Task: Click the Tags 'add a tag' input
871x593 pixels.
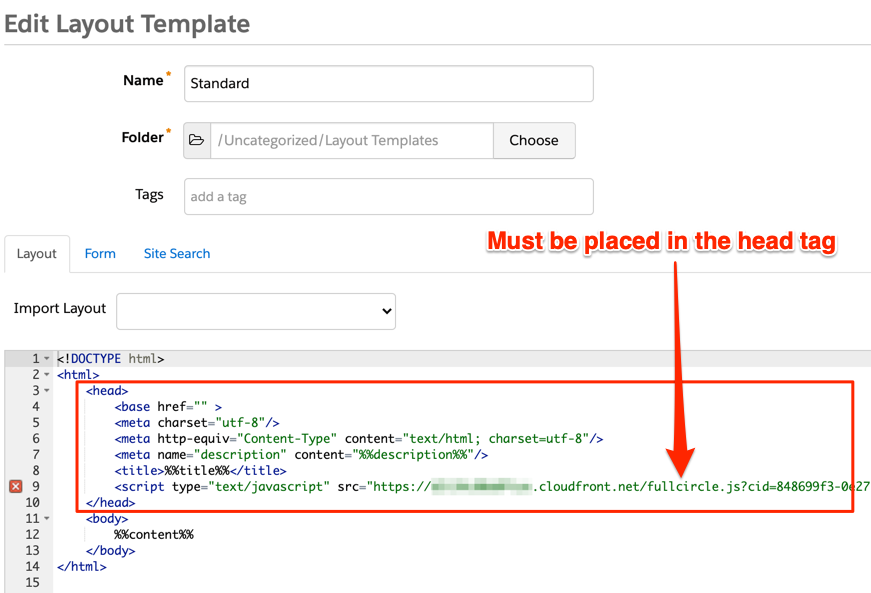Action: click(x=389, y=197)
